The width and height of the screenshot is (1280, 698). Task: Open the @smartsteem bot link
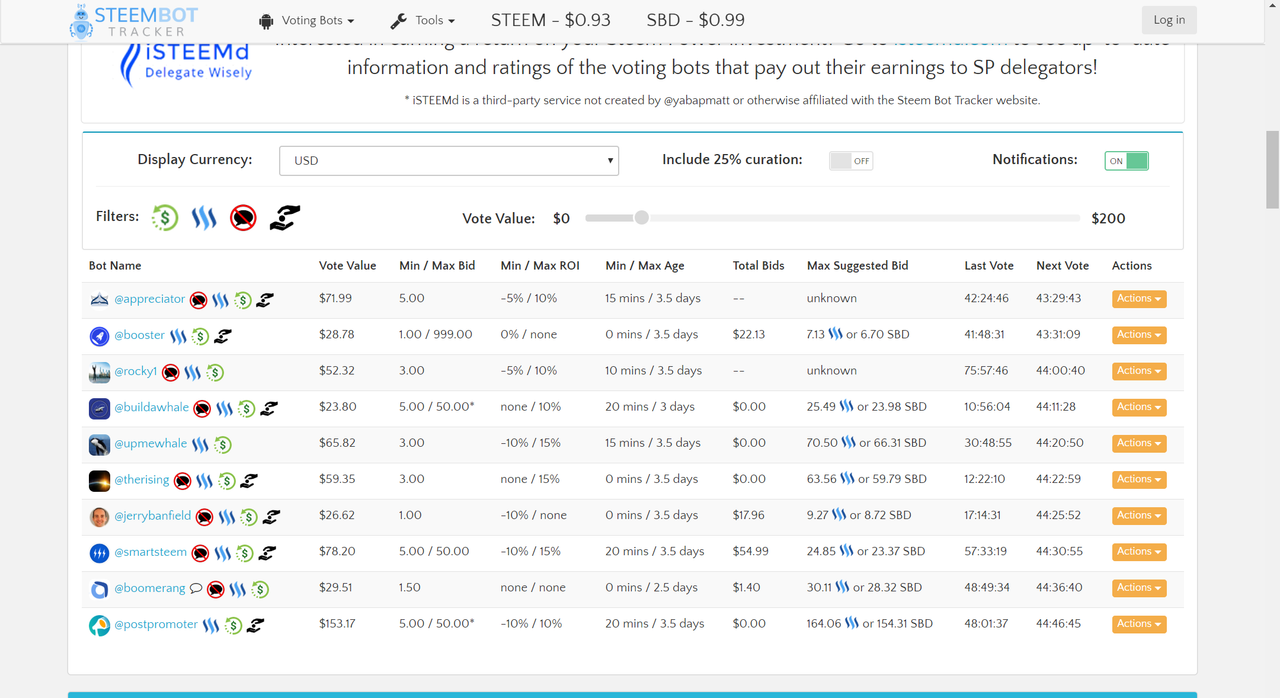(x=150, y=552)
